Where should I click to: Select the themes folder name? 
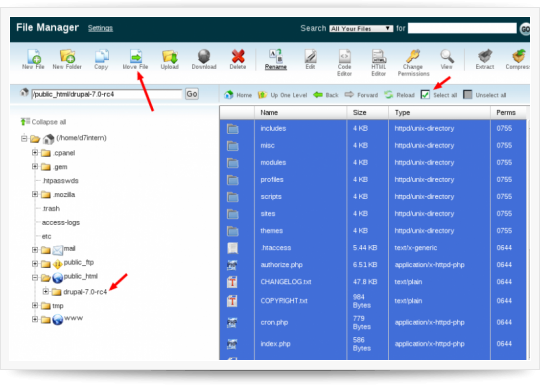[x=272, y=231]
